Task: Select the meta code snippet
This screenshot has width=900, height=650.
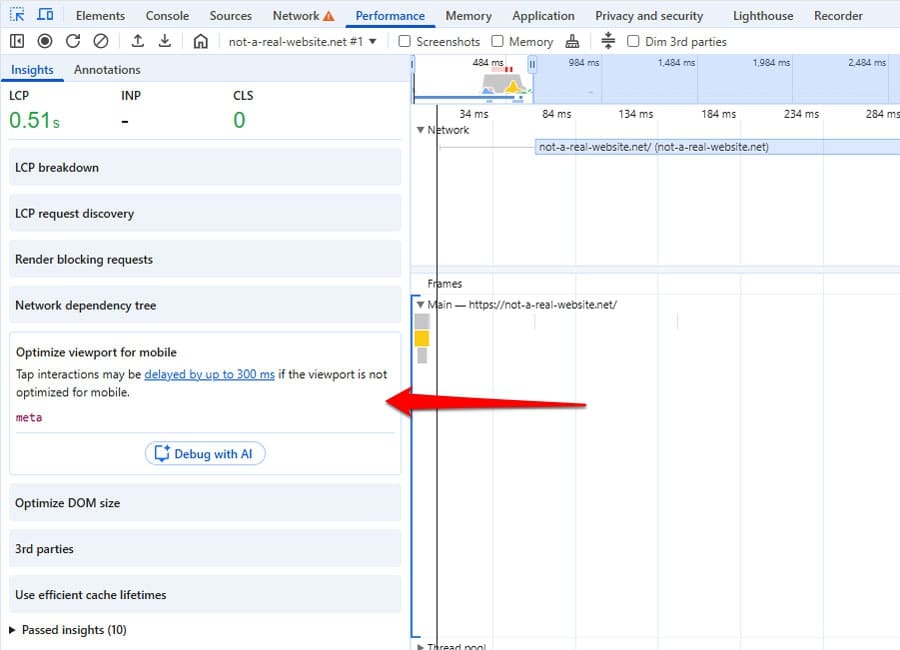Action: click(28, 418)
